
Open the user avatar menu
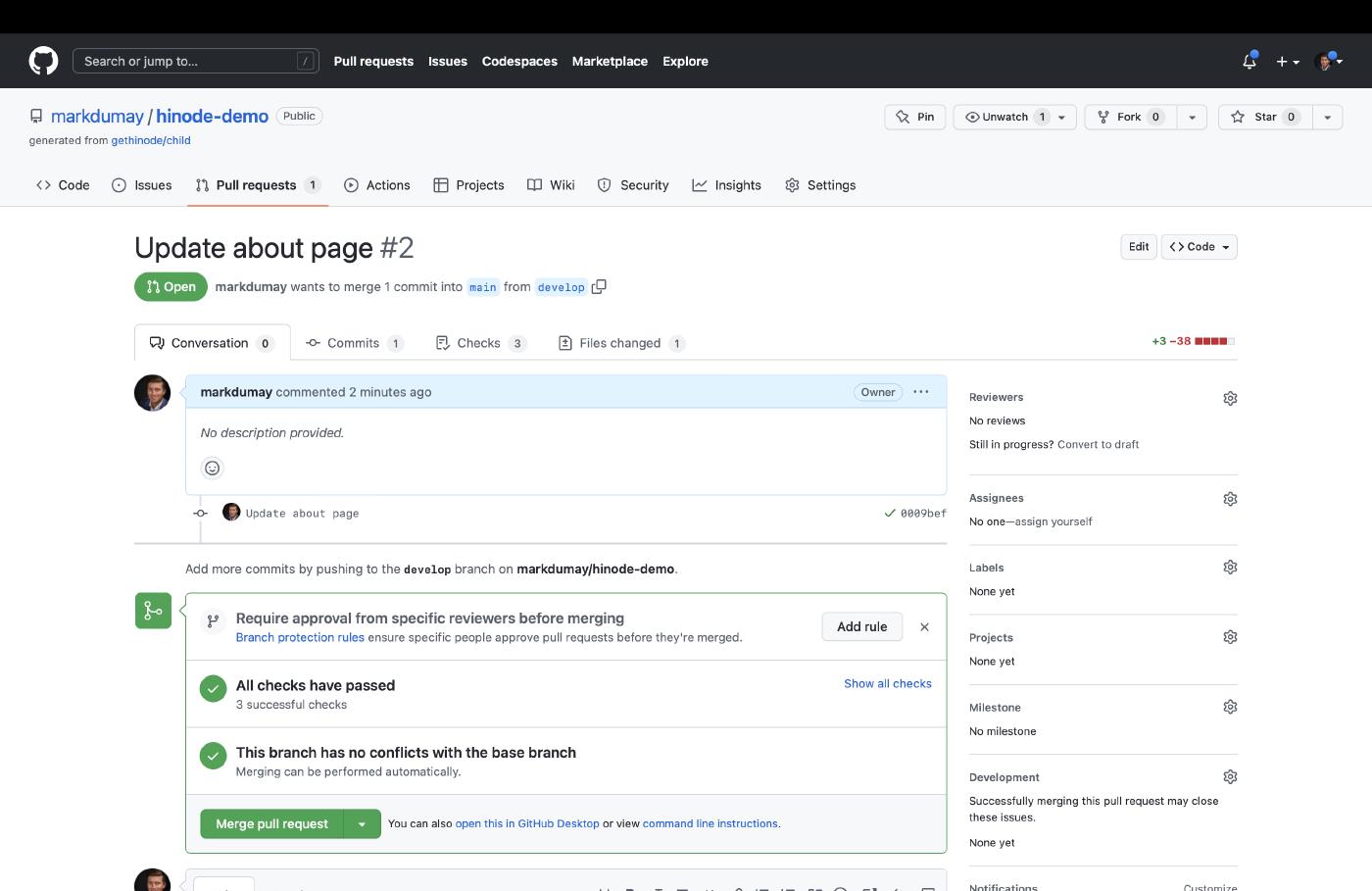[1329, 61]
